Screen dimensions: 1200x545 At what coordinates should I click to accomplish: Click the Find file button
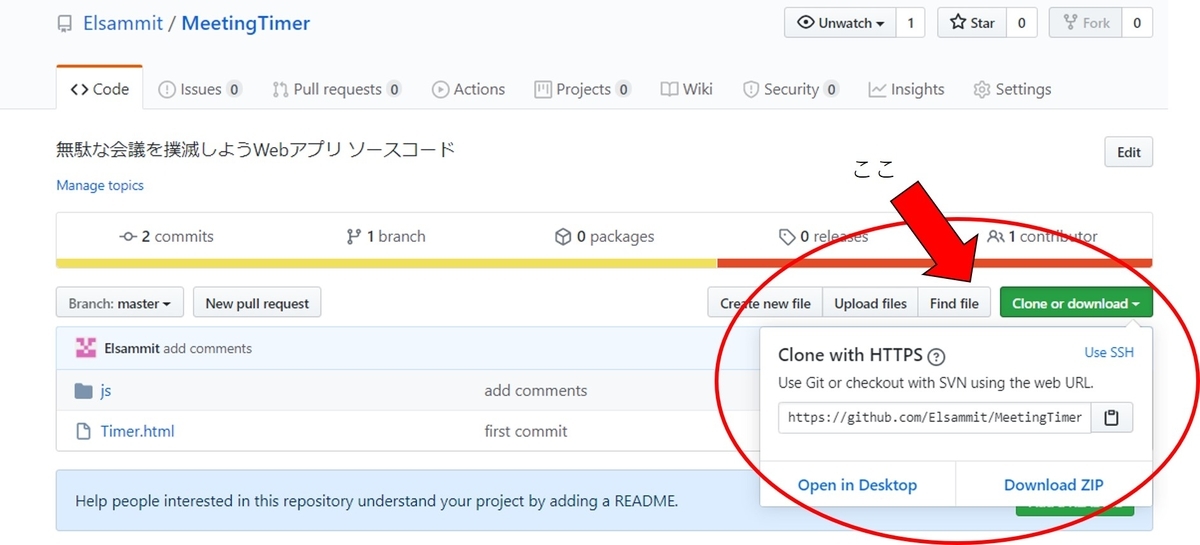[954, 303]
